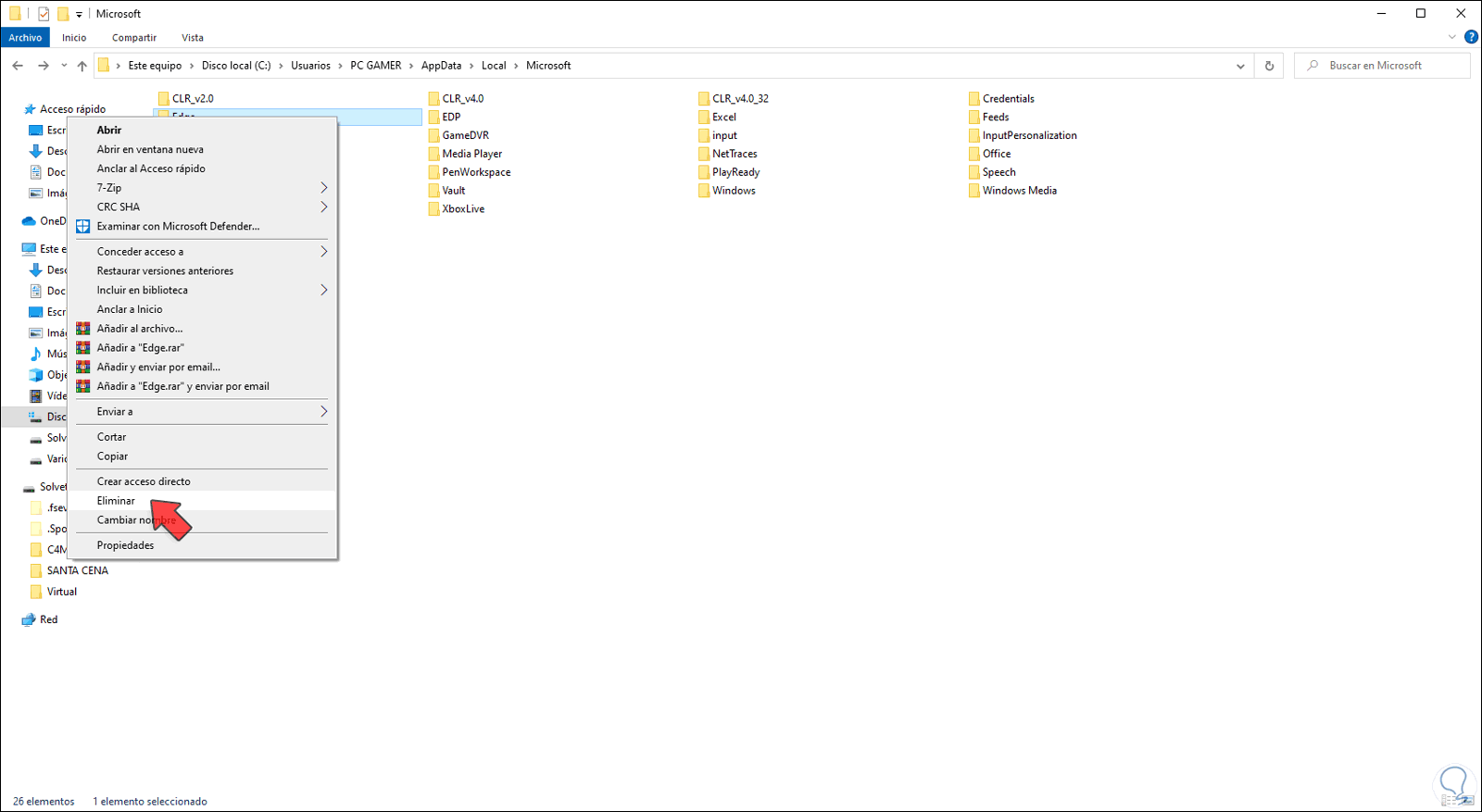Click Local in the address breadcrumb
The width and height of the screenshot is (1482, 812).
[494, 66]
